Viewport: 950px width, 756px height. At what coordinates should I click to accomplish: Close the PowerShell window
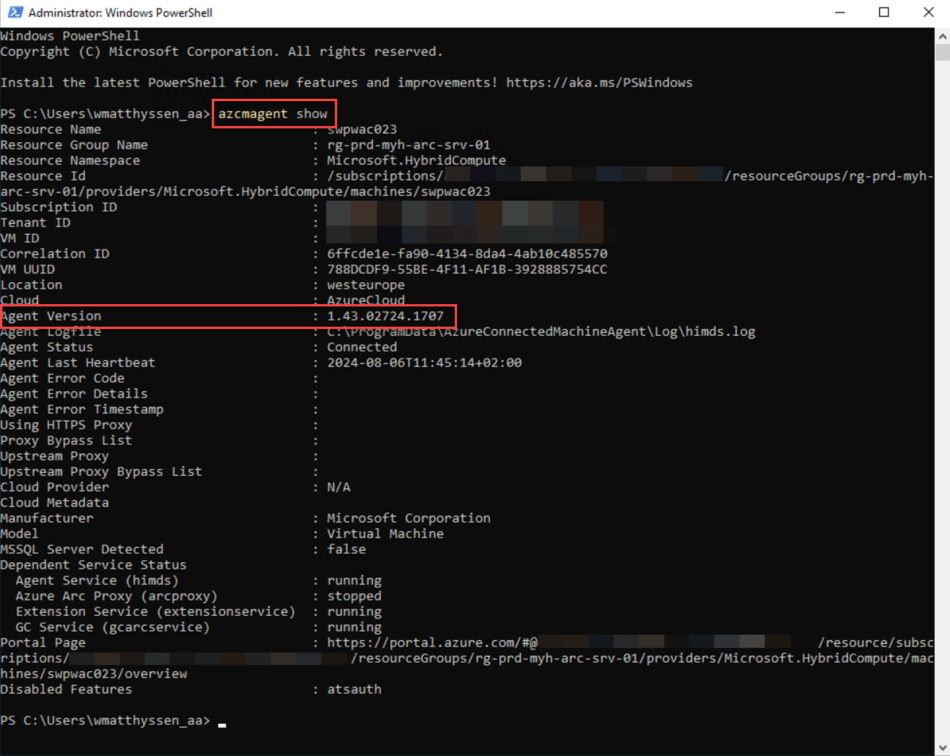point(928,12)
